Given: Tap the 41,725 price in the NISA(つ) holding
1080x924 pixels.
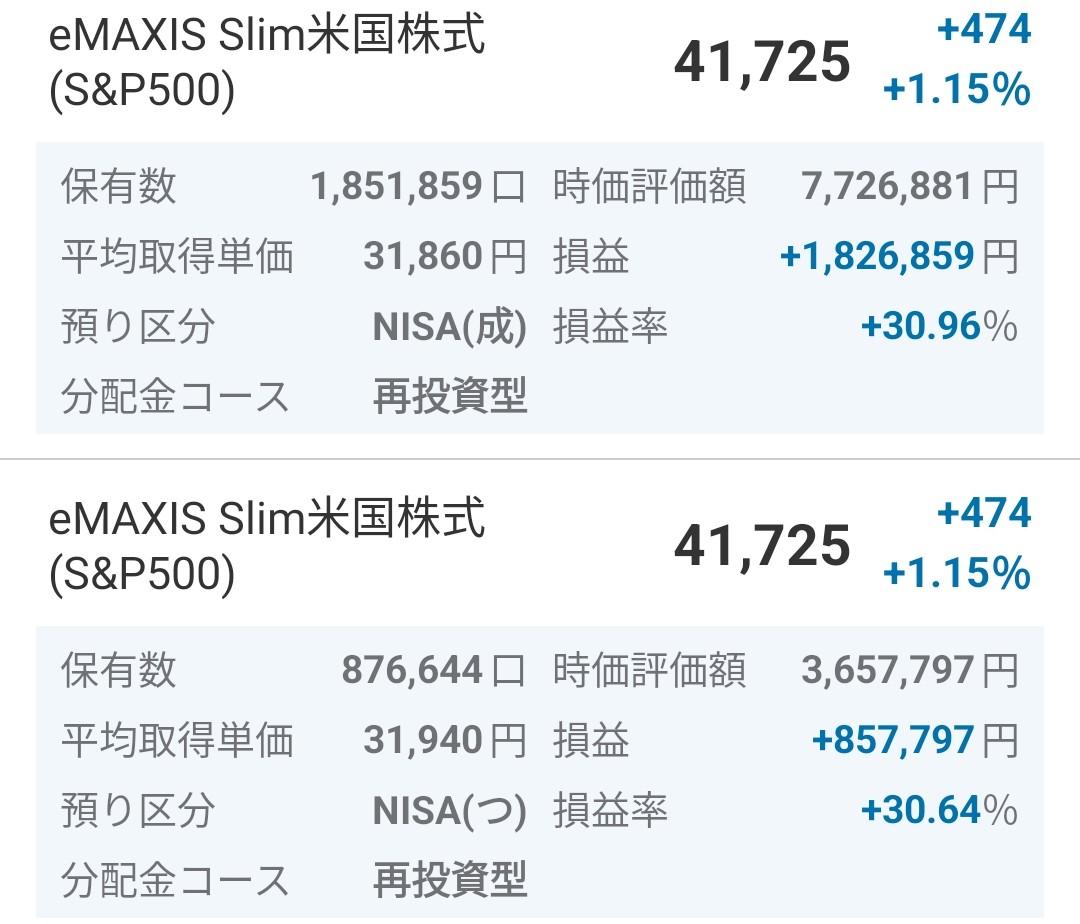Looking at the screenshot, I should click(x=762, y=548).
